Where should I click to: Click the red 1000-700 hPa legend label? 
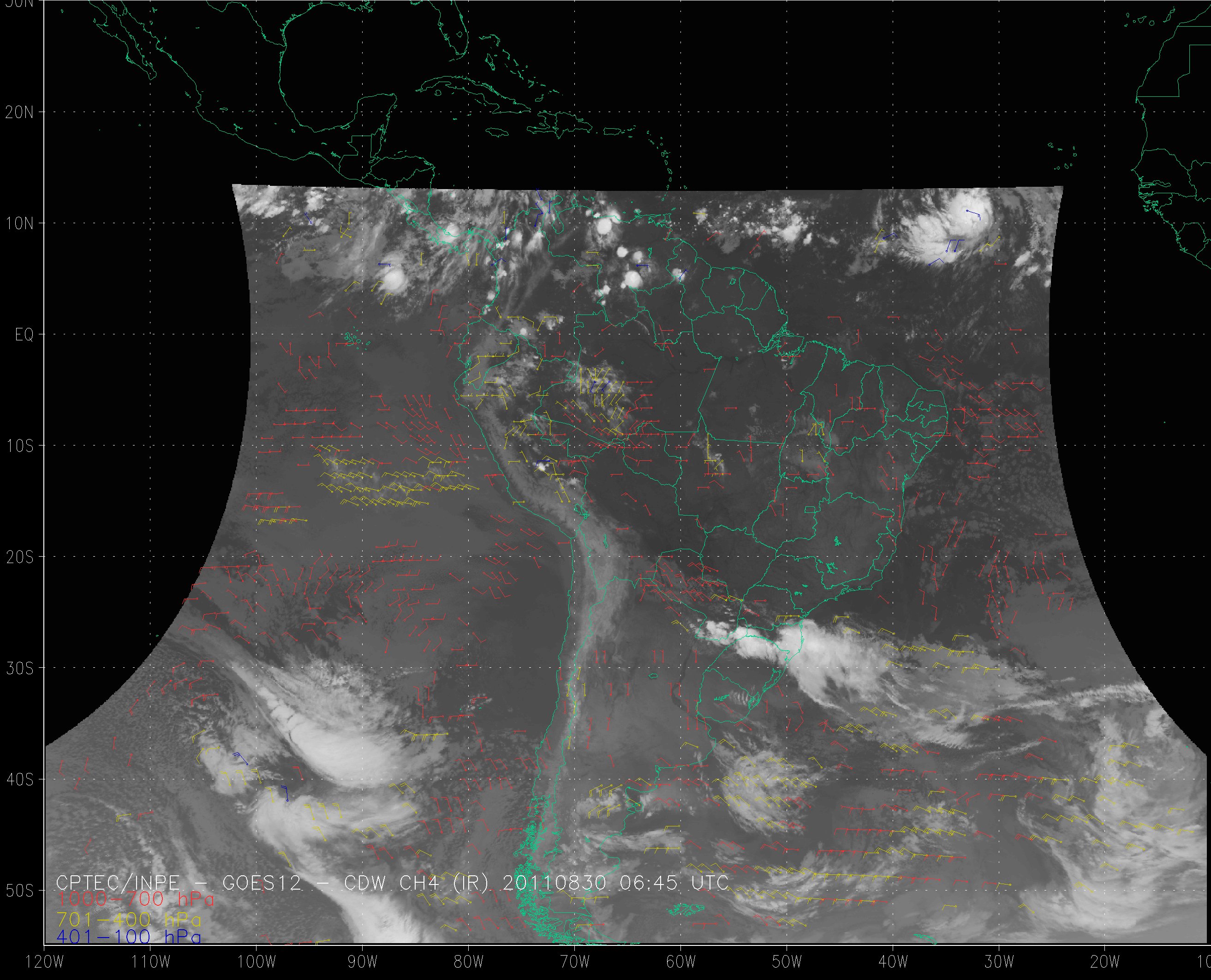(x=136, y=899)
